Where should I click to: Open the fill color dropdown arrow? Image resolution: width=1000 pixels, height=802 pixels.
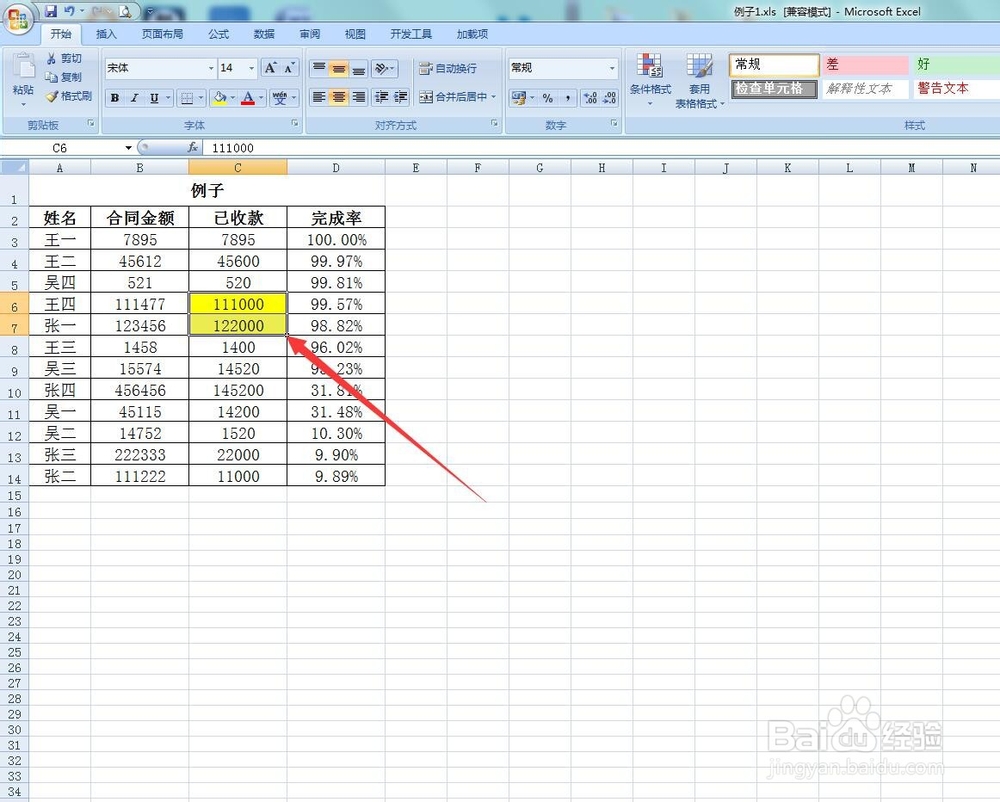232,99
